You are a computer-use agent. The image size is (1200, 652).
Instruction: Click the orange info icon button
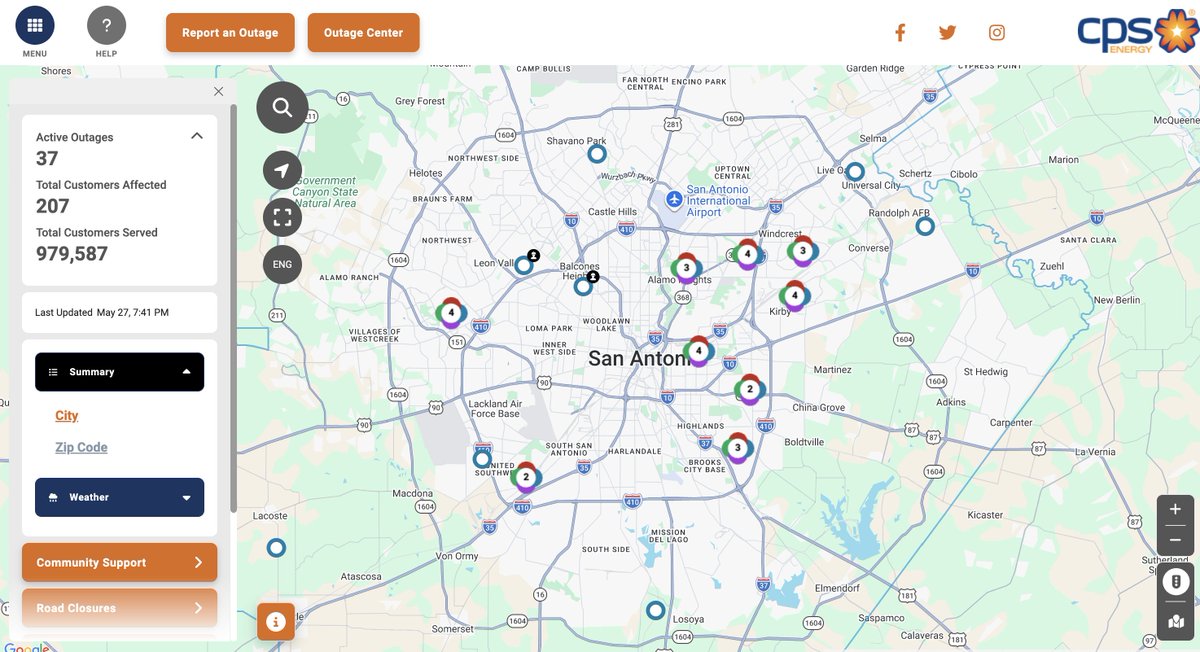point(276,621)
